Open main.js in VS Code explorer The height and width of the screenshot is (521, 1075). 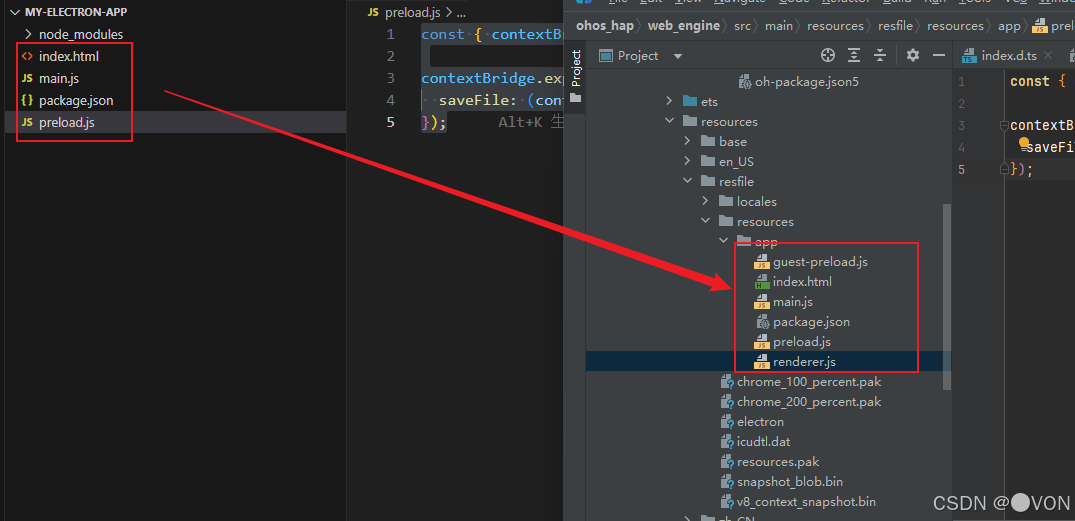(58, 78)
